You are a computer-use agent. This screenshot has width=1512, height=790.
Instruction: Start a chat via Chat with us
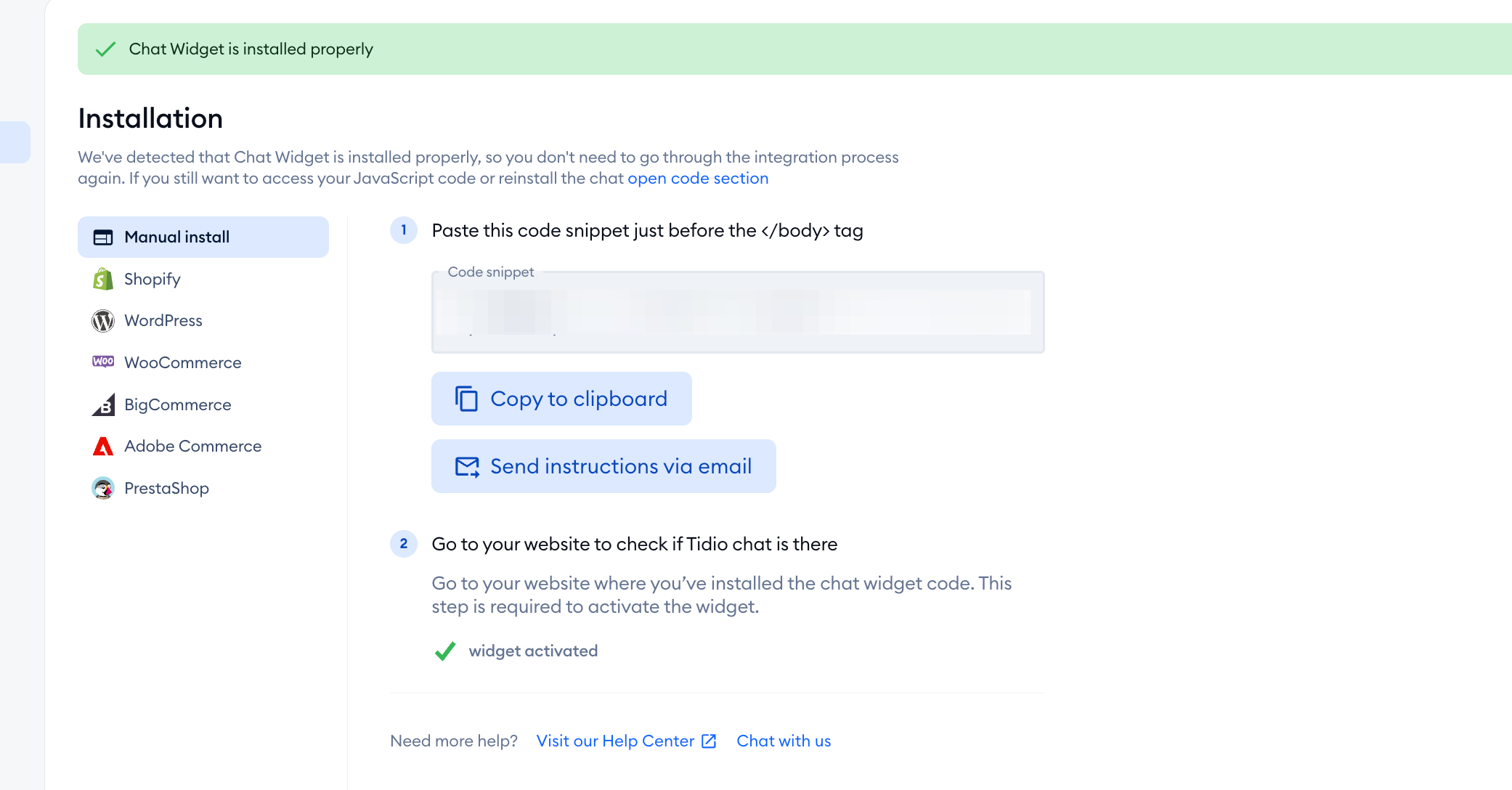click(784, 741)
